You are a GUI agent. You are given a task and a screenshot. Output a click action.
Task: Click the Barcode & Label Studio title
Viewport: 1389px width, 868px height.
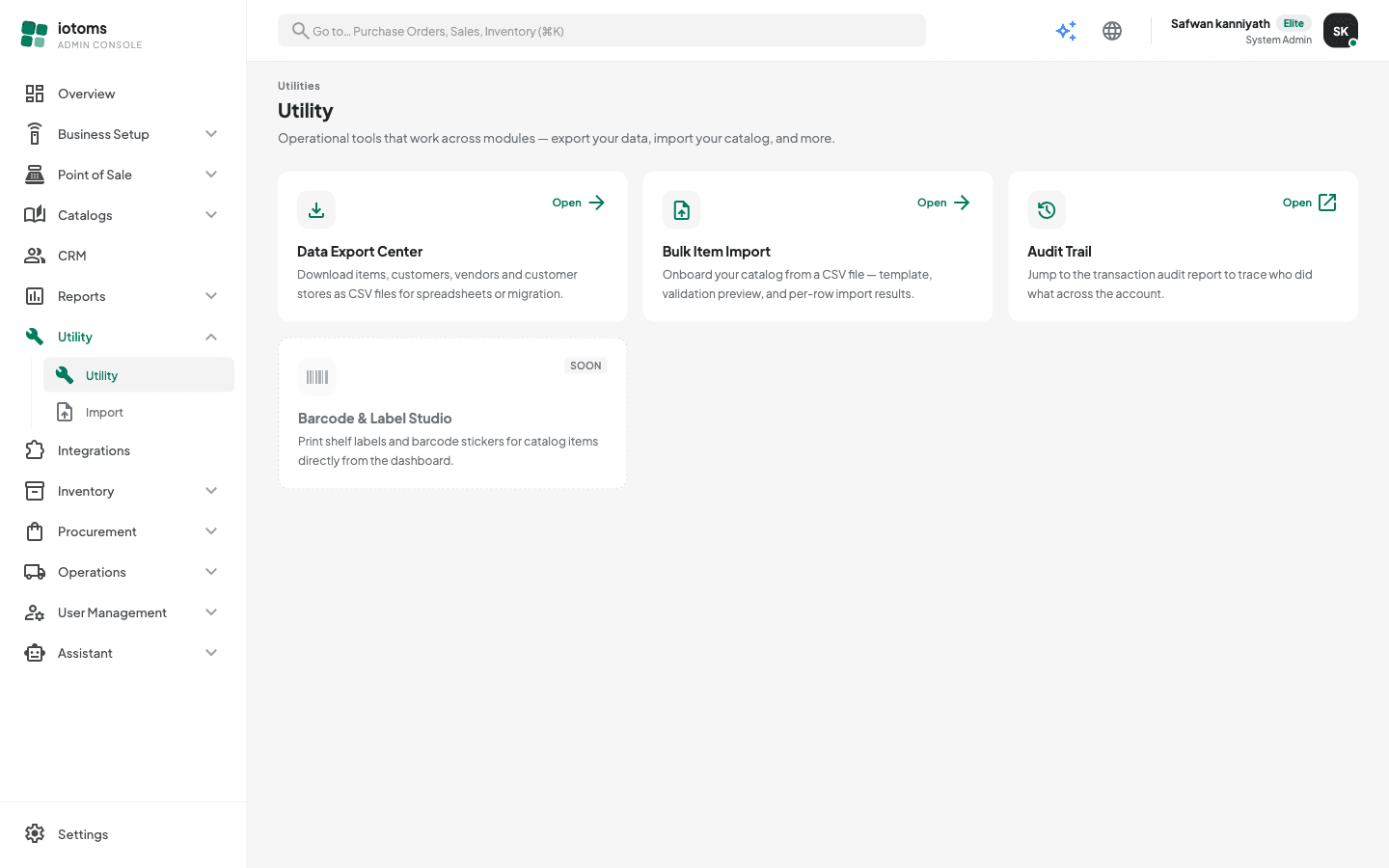(x=375, y=419)
